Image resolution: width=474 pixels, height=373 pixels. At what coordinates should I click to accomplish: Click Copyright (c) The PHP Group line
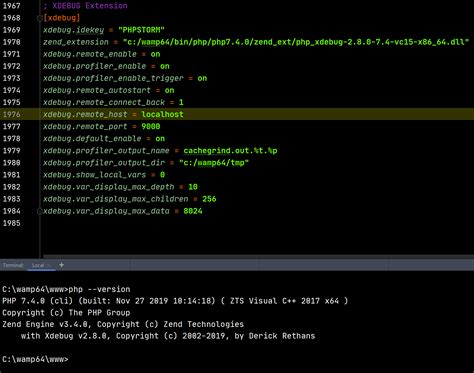(66, 313)
